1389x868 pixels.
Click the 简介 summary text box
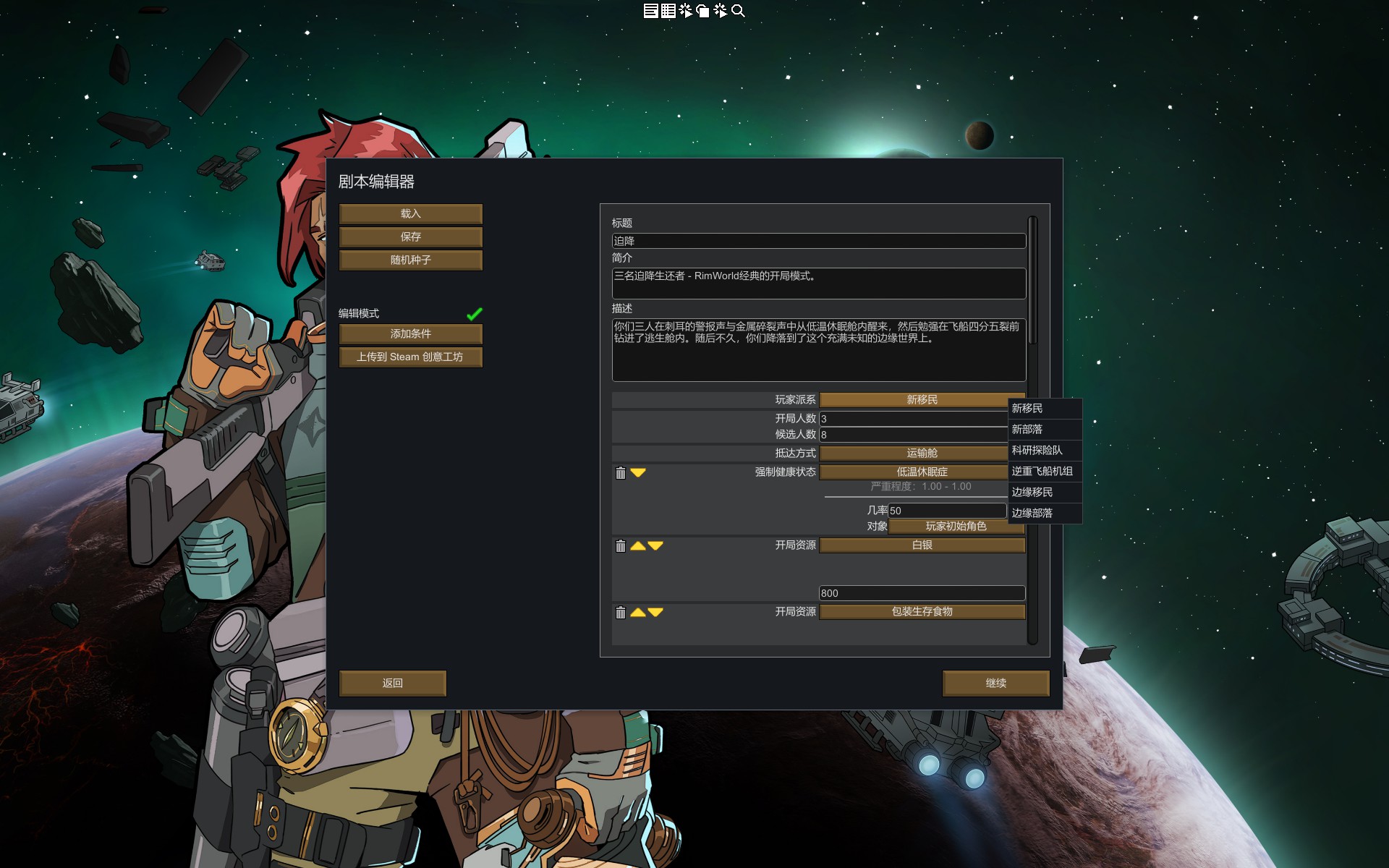tap(818, 284)
